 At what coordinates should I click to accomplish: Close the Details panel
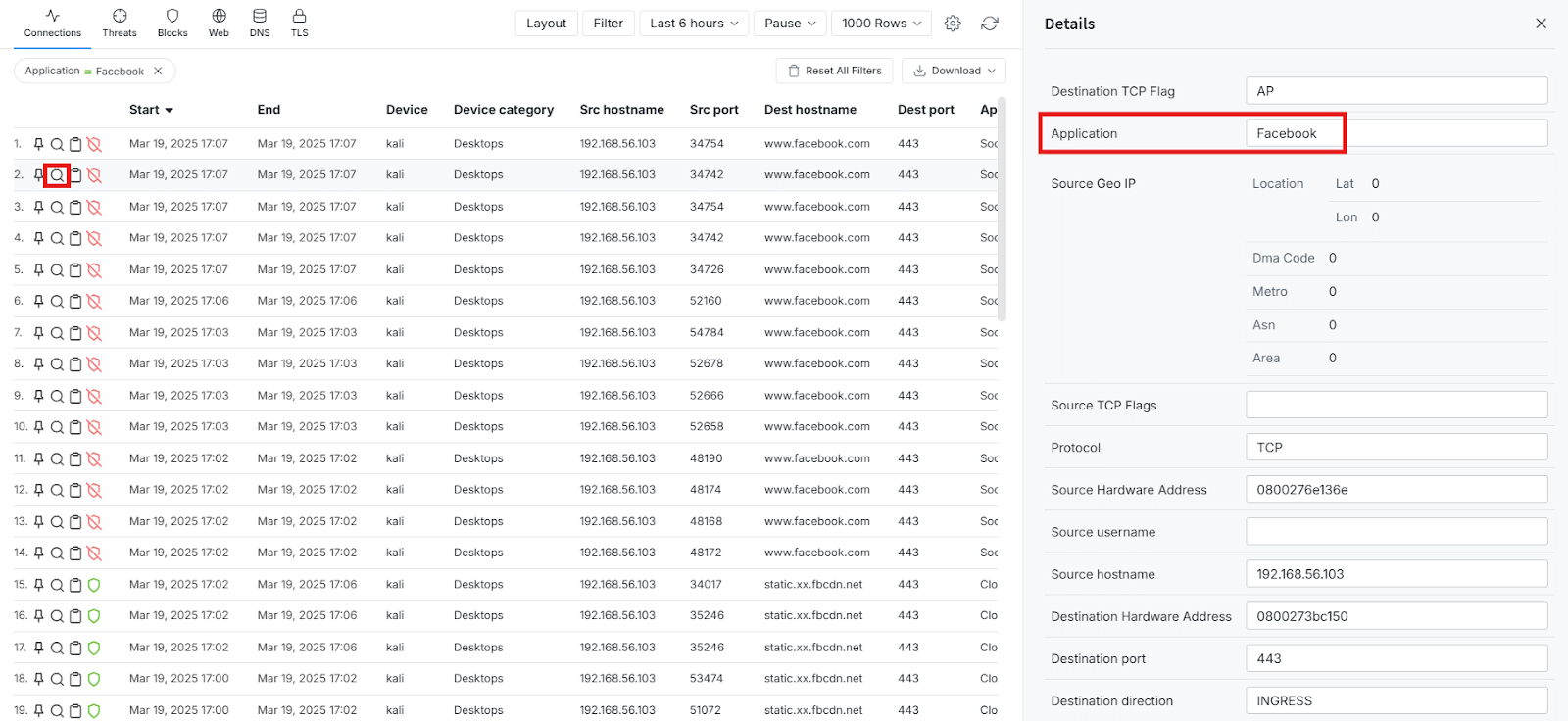point(1541,24)
